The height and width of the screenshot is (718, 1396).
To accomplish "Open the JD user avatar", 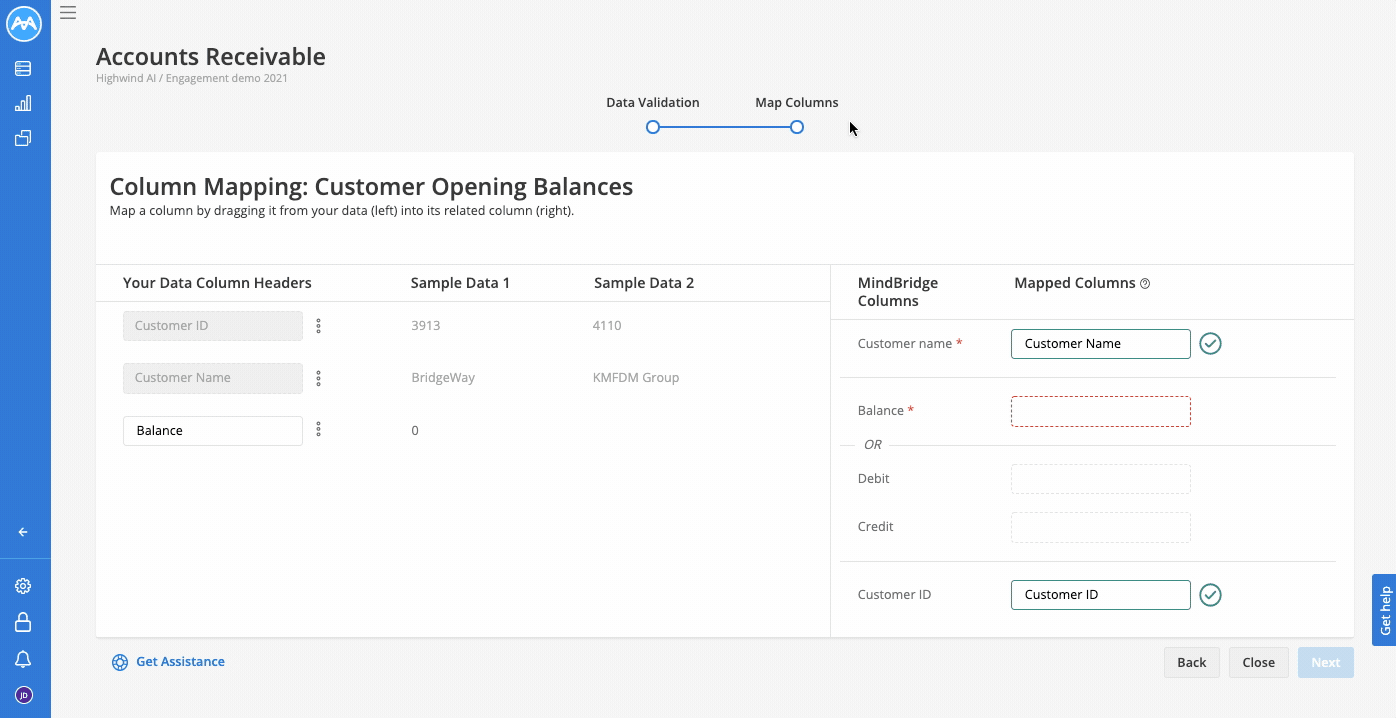I will pos(24,695).
